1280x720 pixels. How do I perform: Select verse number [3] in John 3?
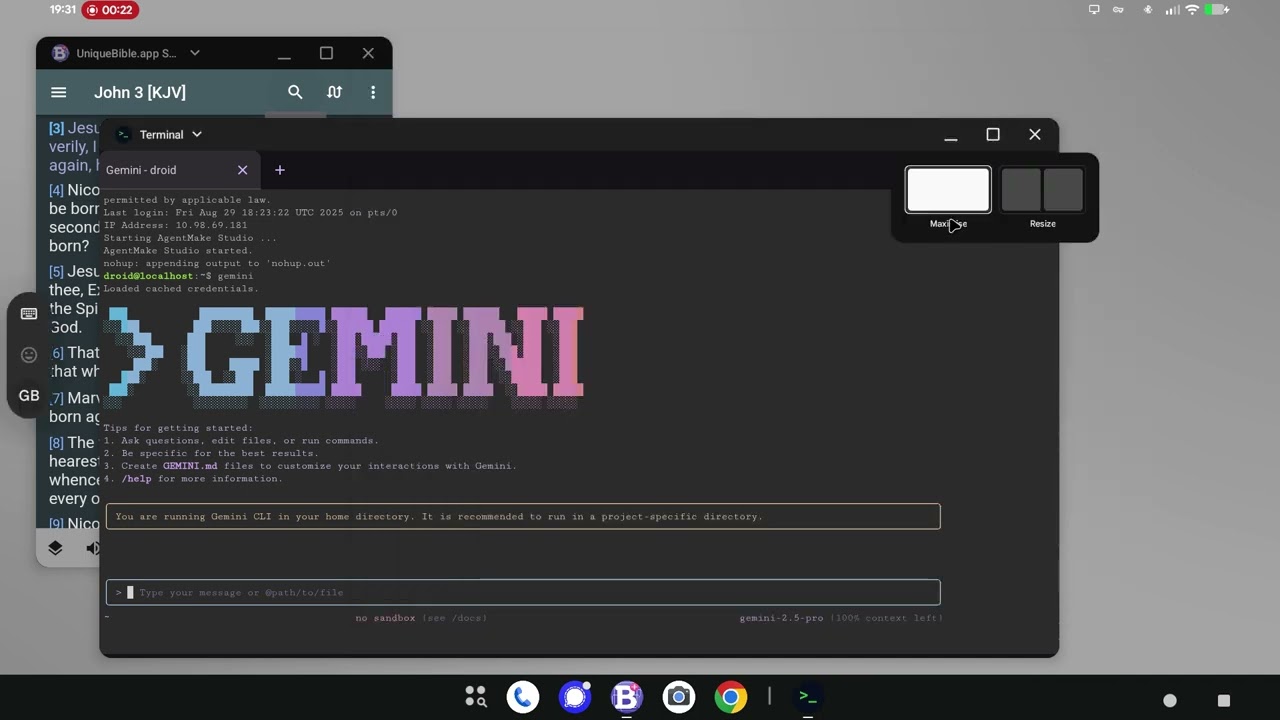(56, 128)
